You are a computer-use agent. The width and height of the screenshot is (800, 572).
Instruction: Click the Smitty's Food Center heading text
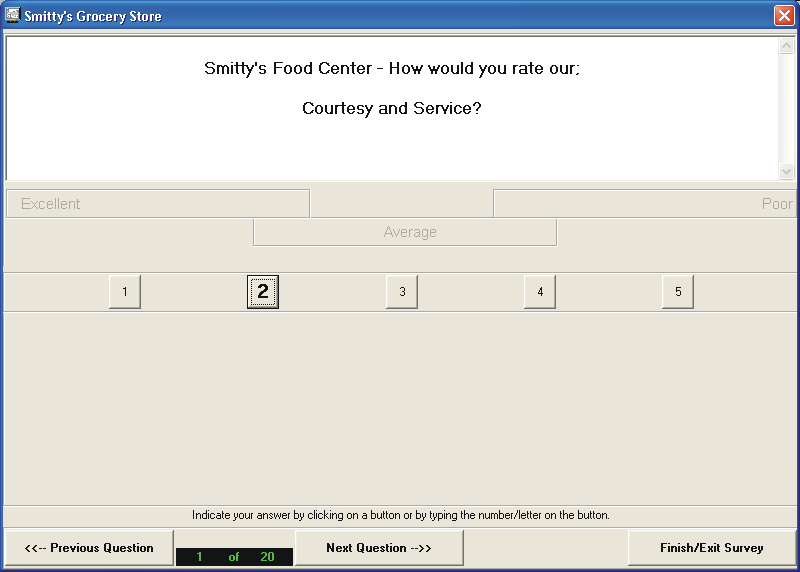[392, 68]
